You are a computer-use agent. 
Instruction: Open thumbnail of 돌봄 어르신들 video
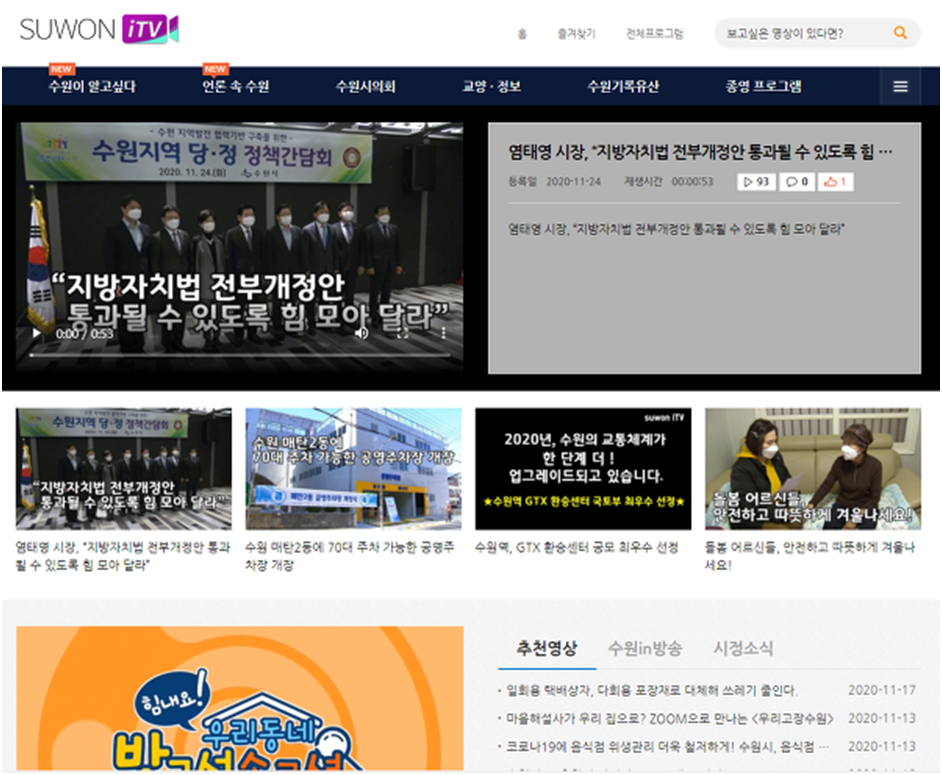pos(813,469)
